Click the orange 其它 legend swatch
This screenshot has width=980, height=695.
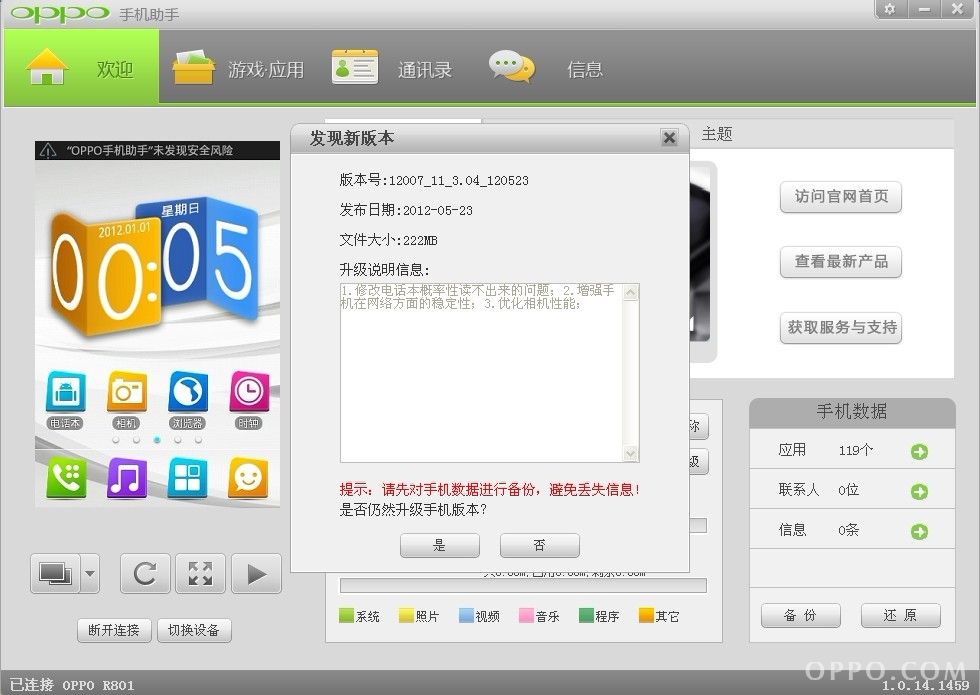coord(646,616)
